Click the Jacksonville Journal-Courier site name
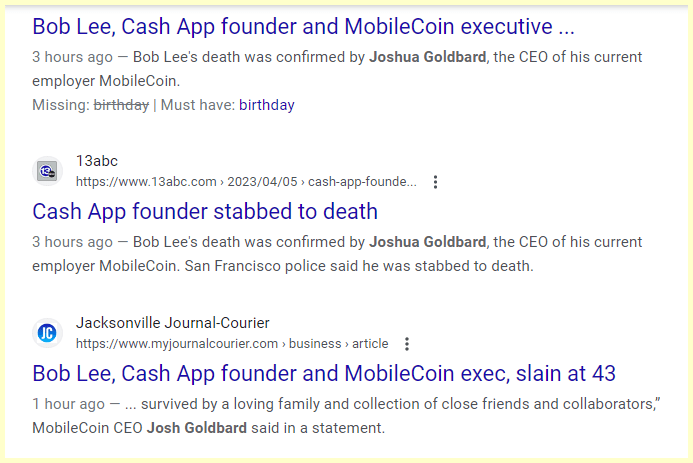The width and height of the screenshot is (693, 463). 172,323
